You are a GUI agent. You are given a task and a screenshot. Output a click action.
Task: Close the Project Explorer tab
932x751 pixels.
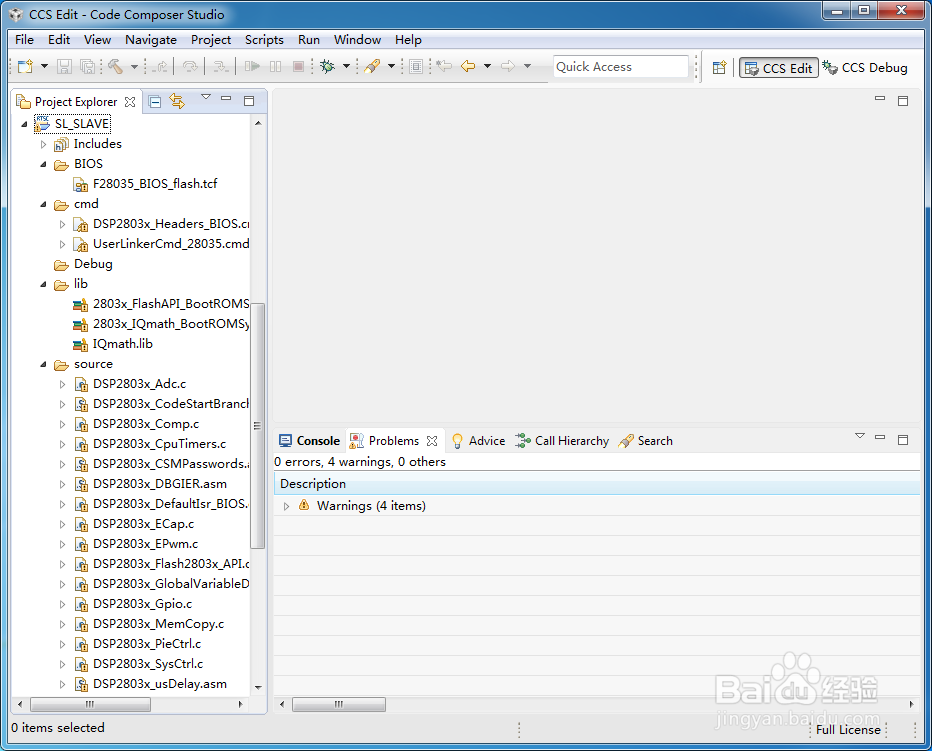point(130,102)
